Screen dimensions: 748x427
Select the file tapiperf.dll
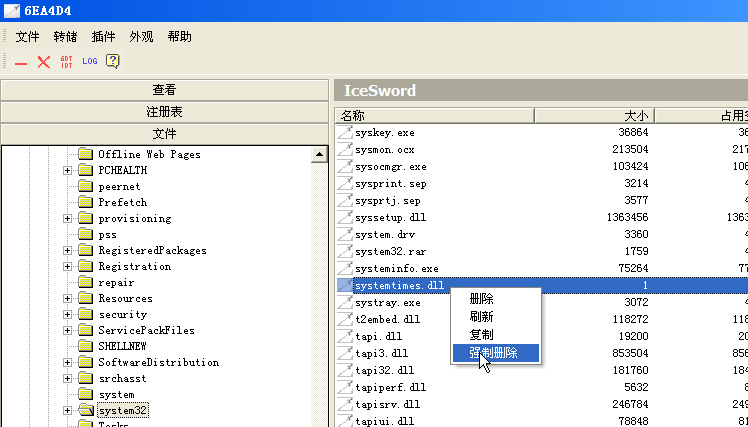[391, 387]
